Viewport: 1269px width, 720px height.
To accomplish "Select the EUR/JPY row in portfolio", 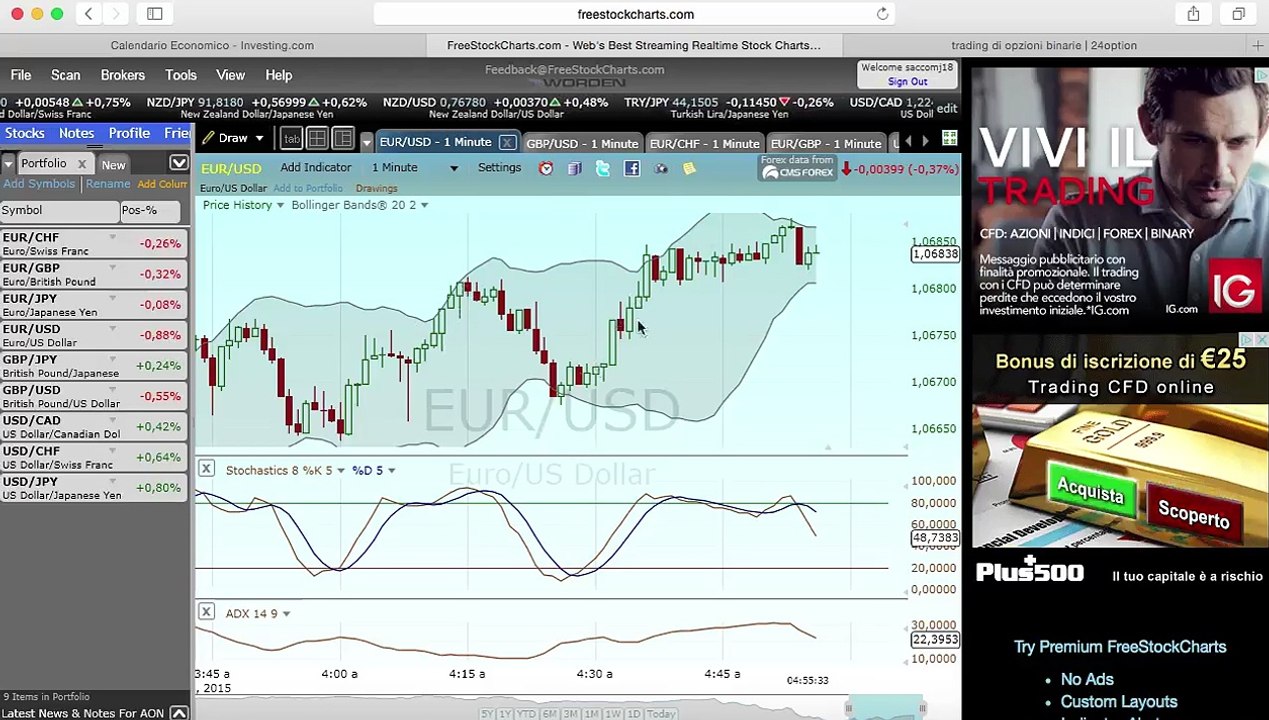I will click(94, 305).
